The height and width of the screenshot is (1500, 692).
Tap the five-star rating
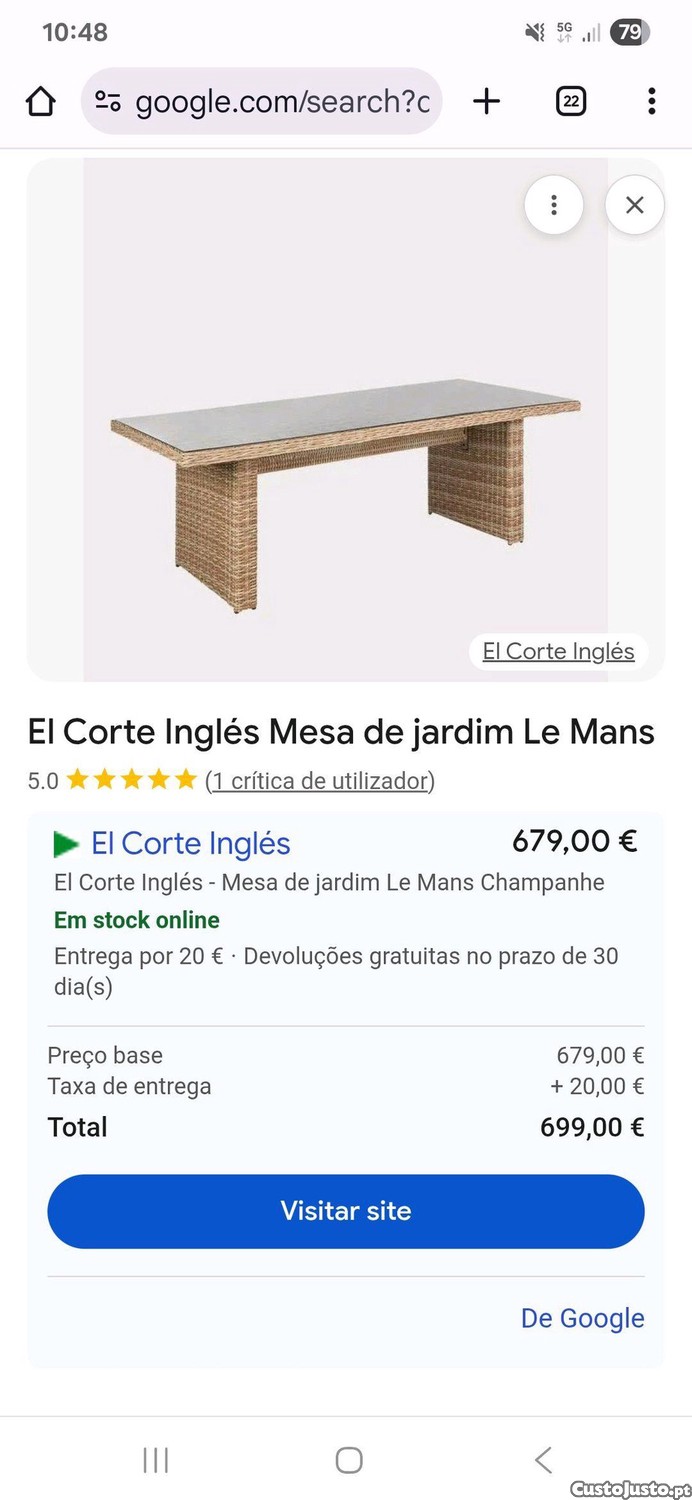point(131,780)
